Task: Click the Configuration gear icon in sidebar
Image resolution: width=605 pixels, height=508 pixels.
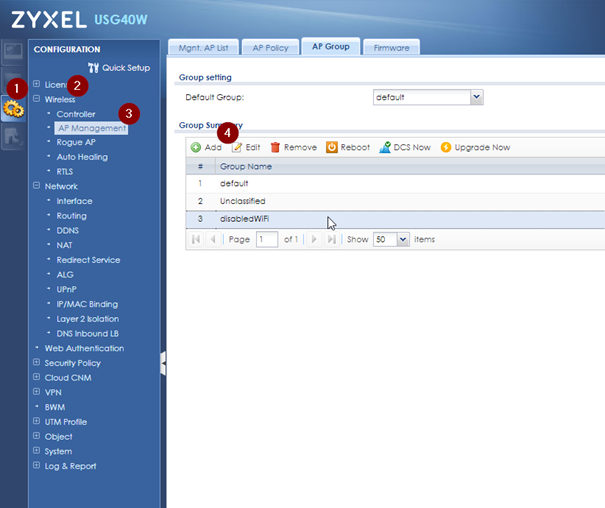Action: click(x=14, y=108)
